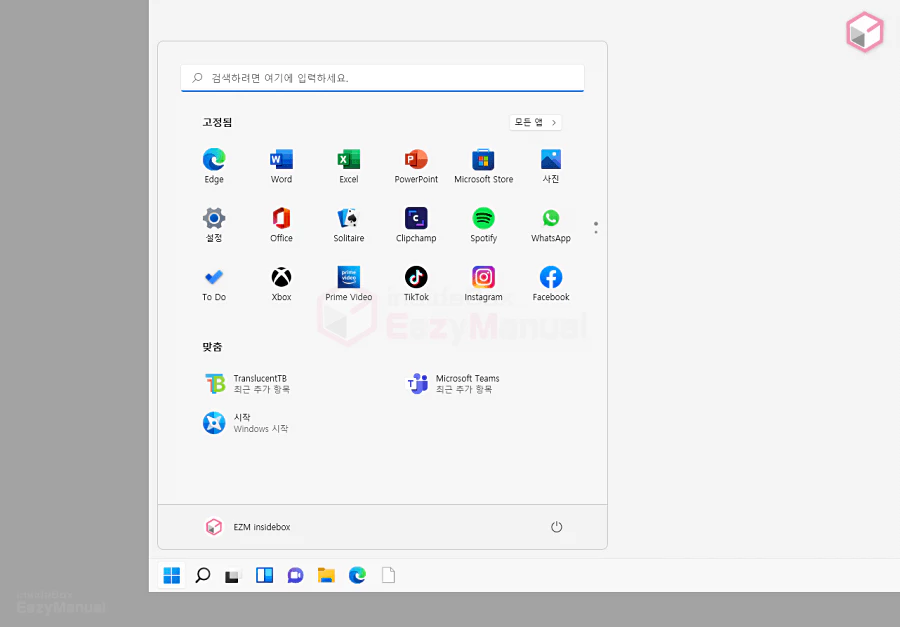Click the power button in Start menu
Screen dimensions: 900x627
pyautogui.click(x=556, y=527)
